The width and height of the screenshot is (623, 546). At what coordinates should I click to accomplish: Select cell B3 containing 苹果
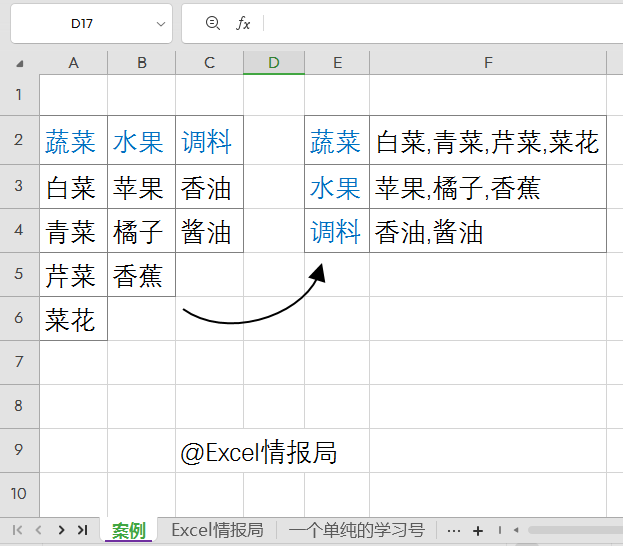coord(141,186)
